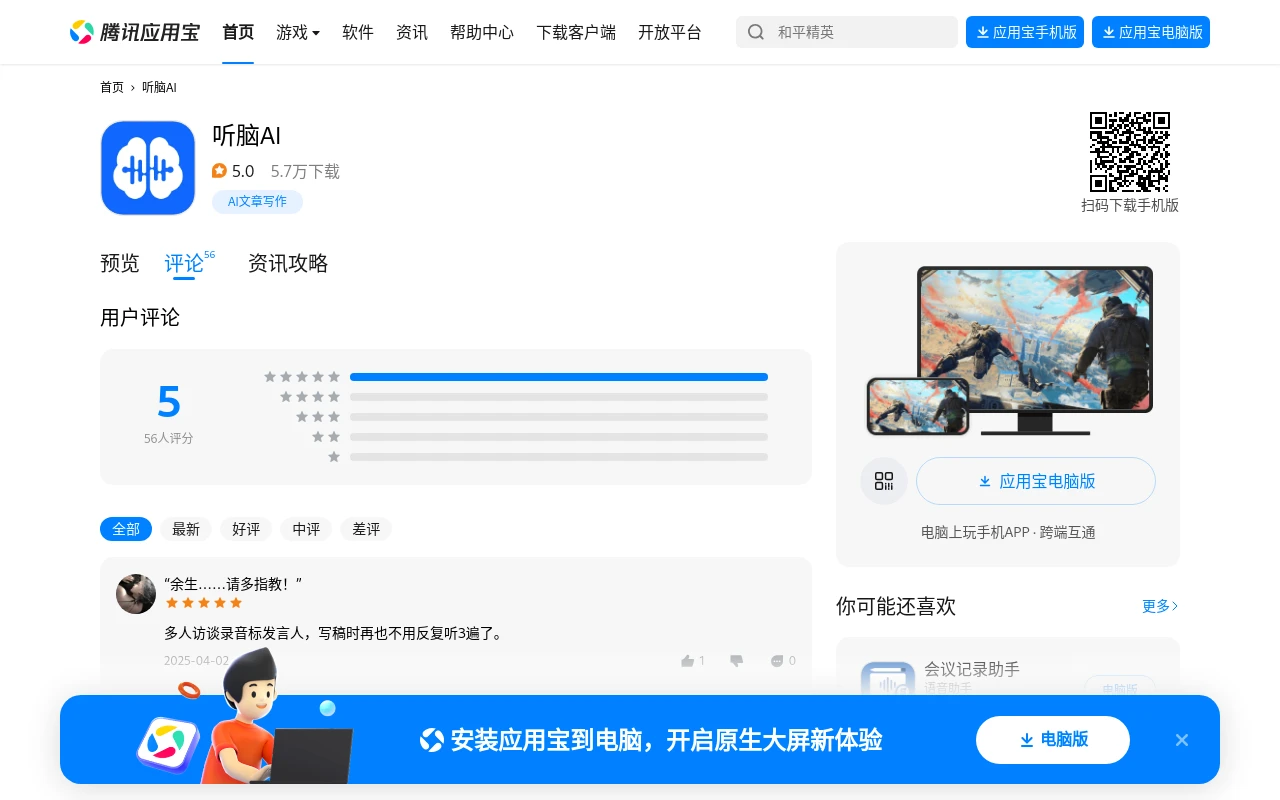Open the 资讯攻略 tab
Image resolution: width=1280 pixels, height=800 pixels.
point(288,263)
